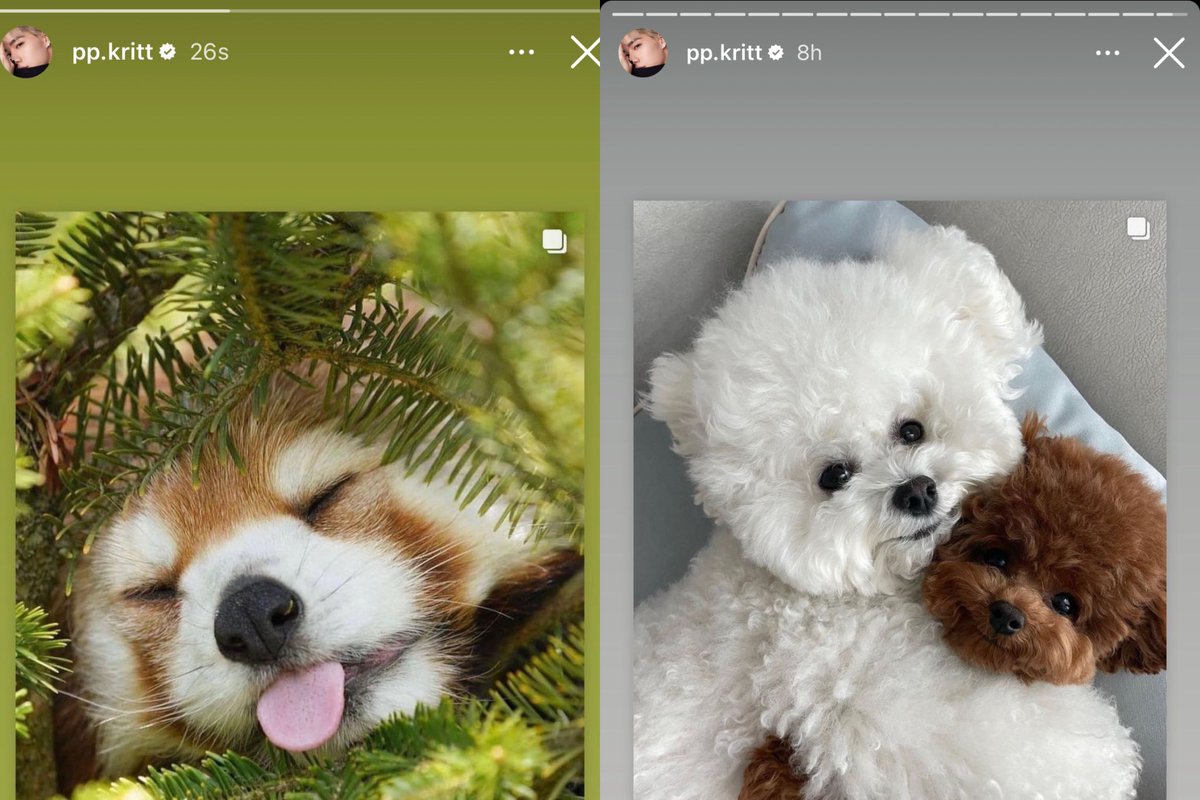Click multi-photo carousel icon on puppies post
Screen dimensions: 1200x800
coord(1138,229)
